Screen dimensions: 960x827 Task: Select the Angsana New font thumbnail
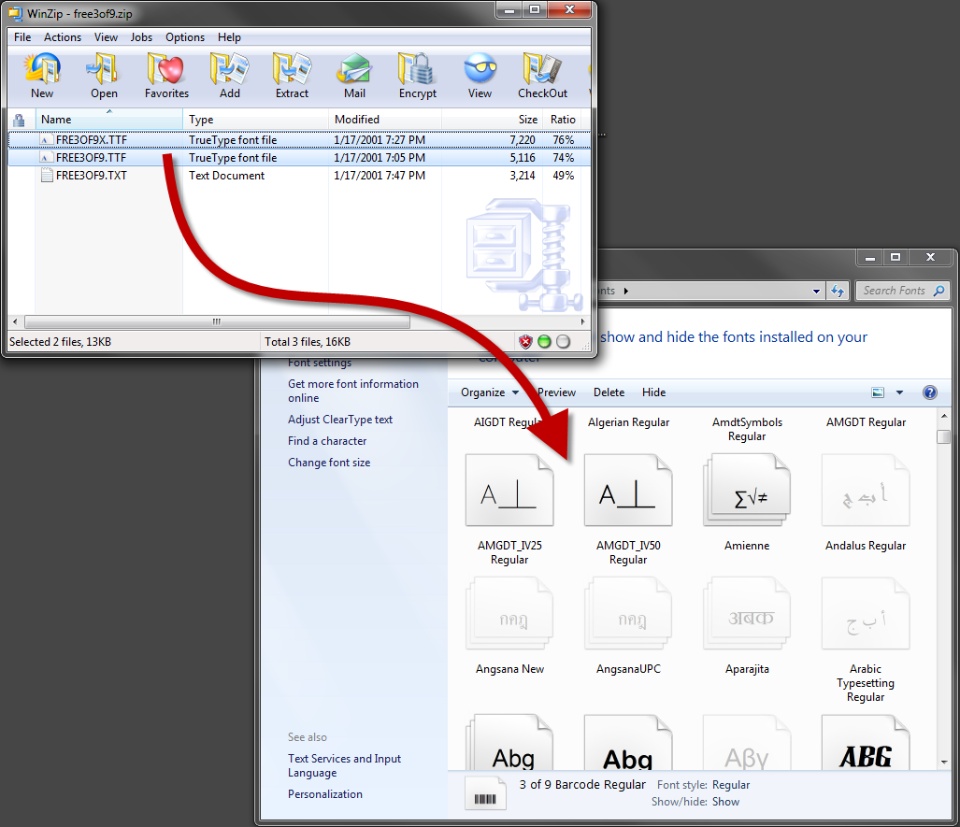[x=509, y=614]
